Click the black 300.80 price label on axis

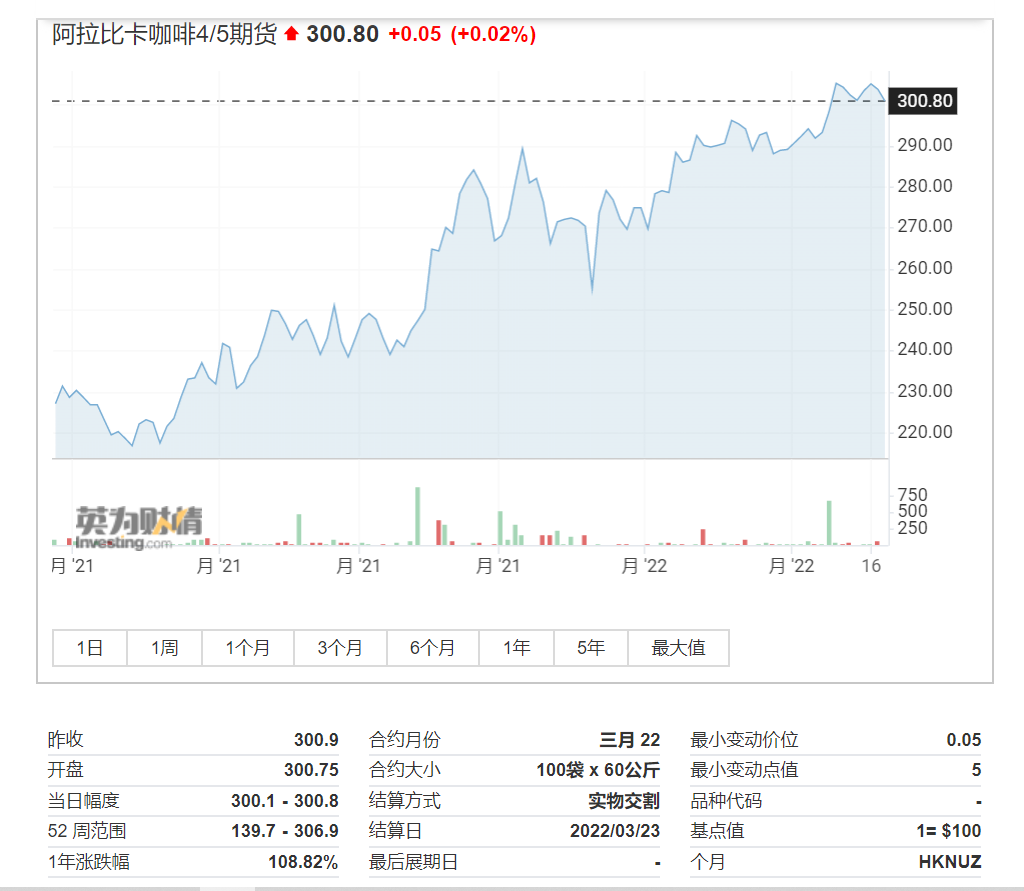923,101
